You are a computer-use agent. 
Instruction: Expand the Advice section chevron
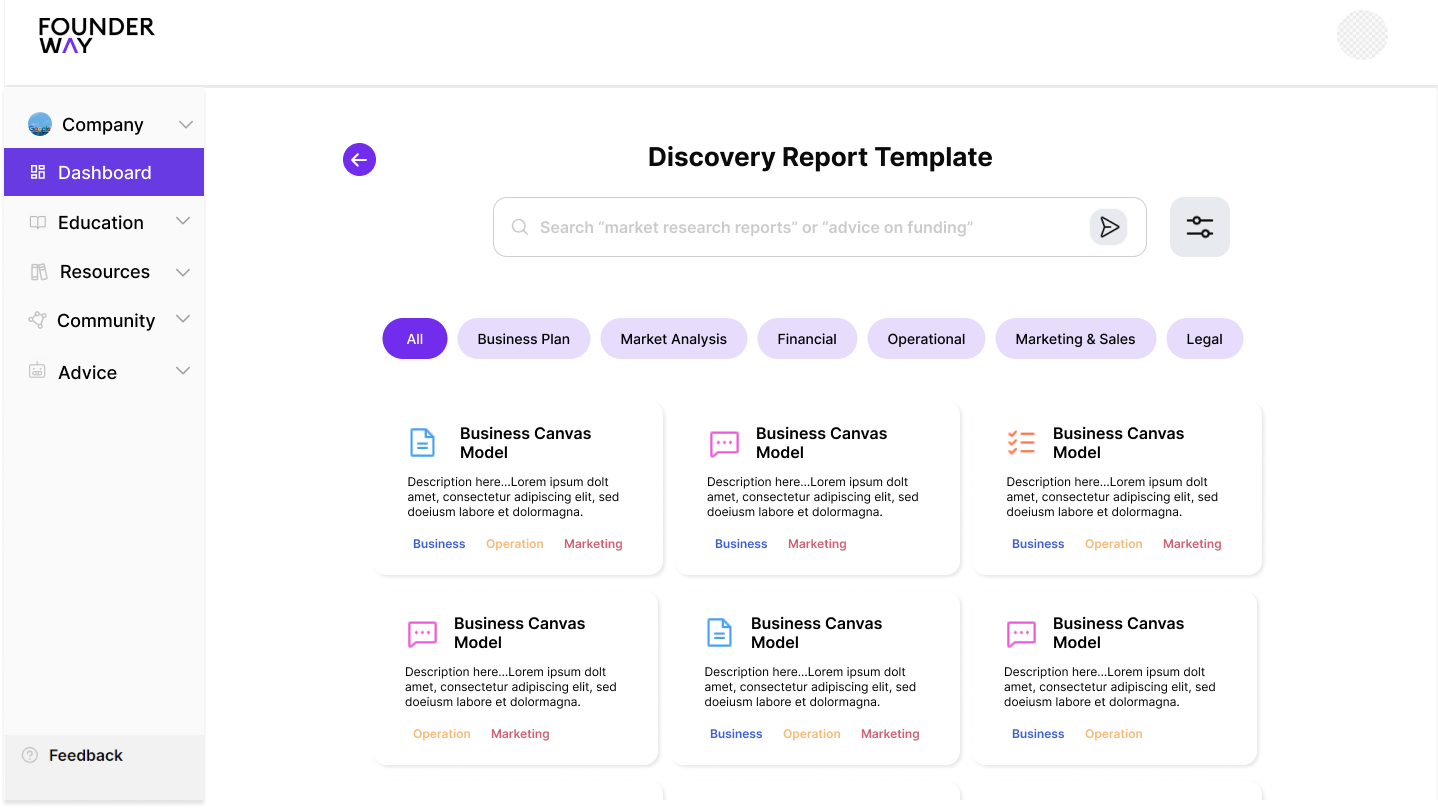183,371
